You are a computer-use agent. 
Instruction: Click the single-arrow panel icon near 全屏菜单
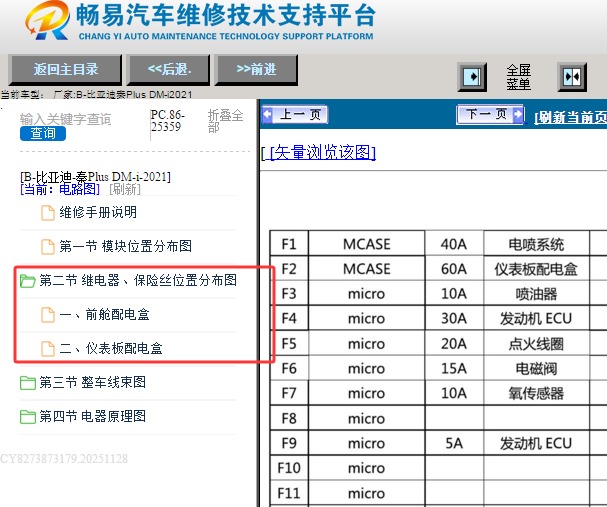(x=472, y=77)
